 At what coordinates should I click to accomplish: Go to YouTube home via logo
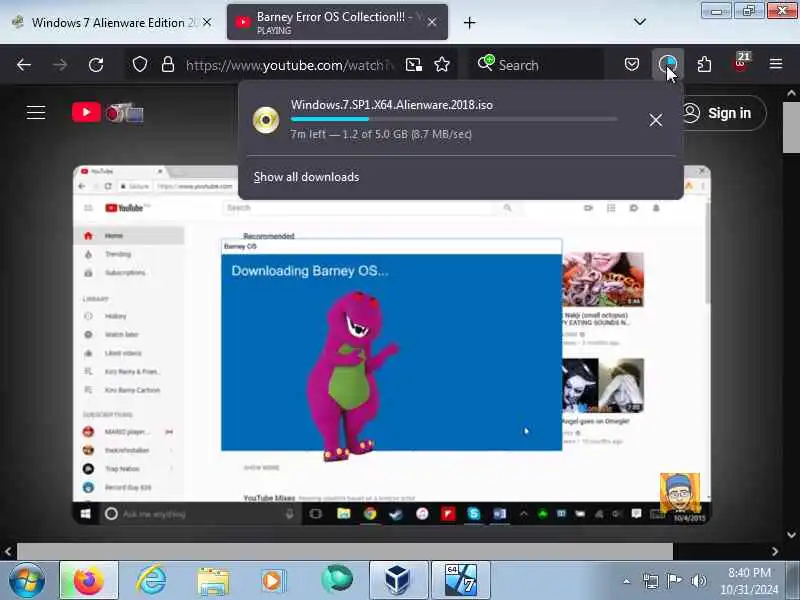[x=108, y=112]
